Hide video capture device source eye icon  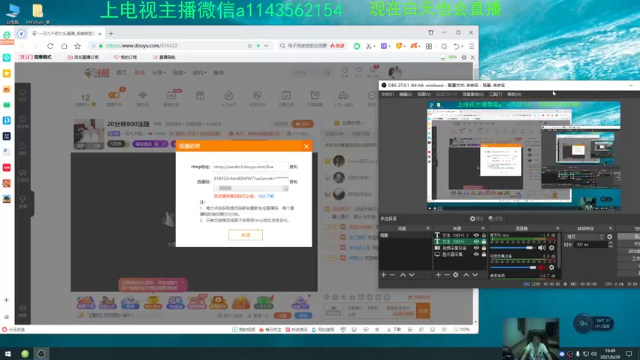coord(476,248)
